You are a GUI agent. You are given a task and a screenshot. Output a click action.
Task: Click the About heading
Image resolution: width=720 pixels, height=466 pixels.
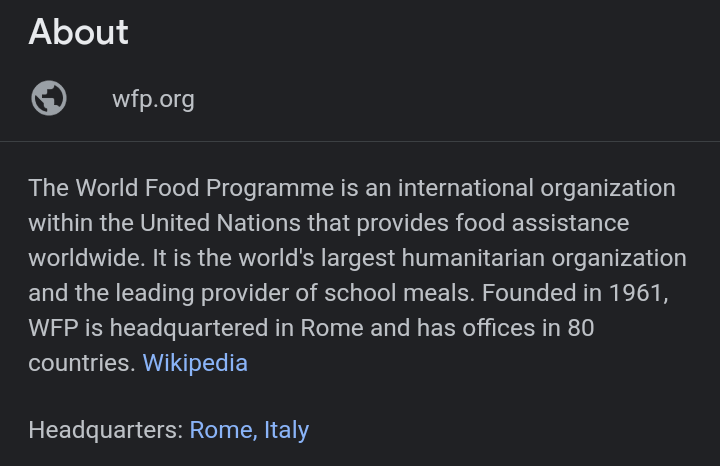[x=78, y=32]
